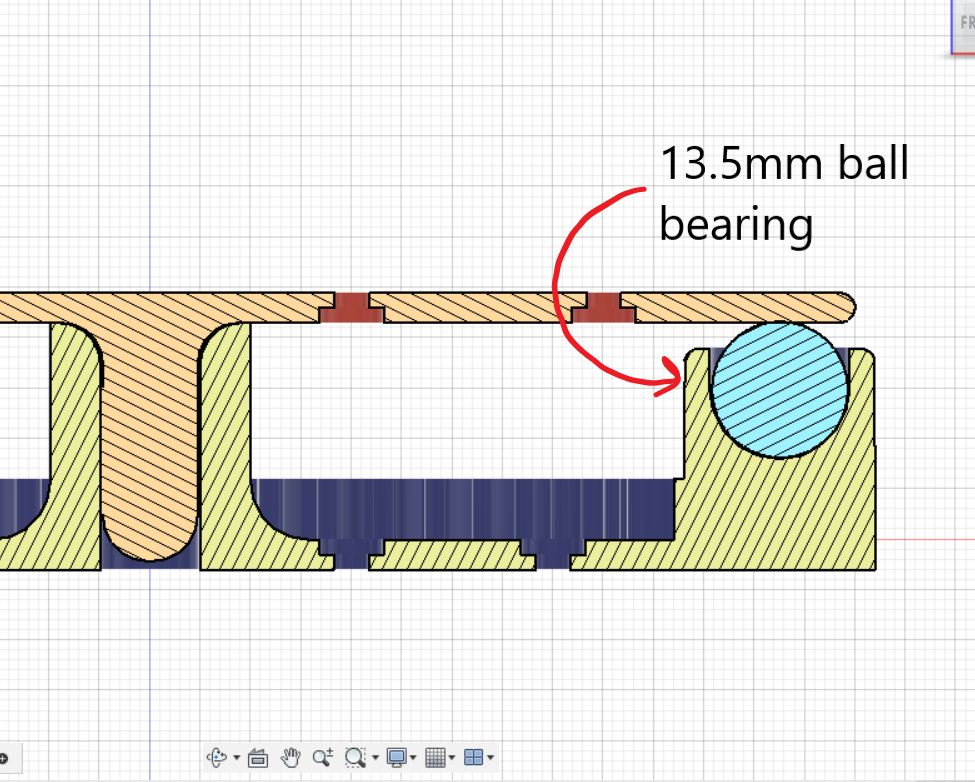Expand the Zoom Window options arrow
This screenshot has height=782, width=975.
(x=375, y=758)
